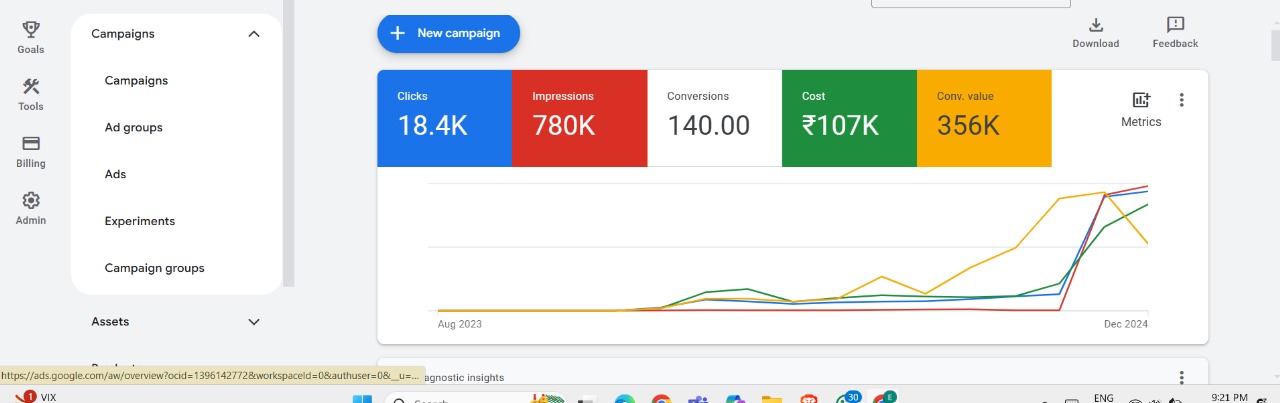Screen dimensions: 1280x403
Task: Open the Billing card icon
Action: click(30, 144)
